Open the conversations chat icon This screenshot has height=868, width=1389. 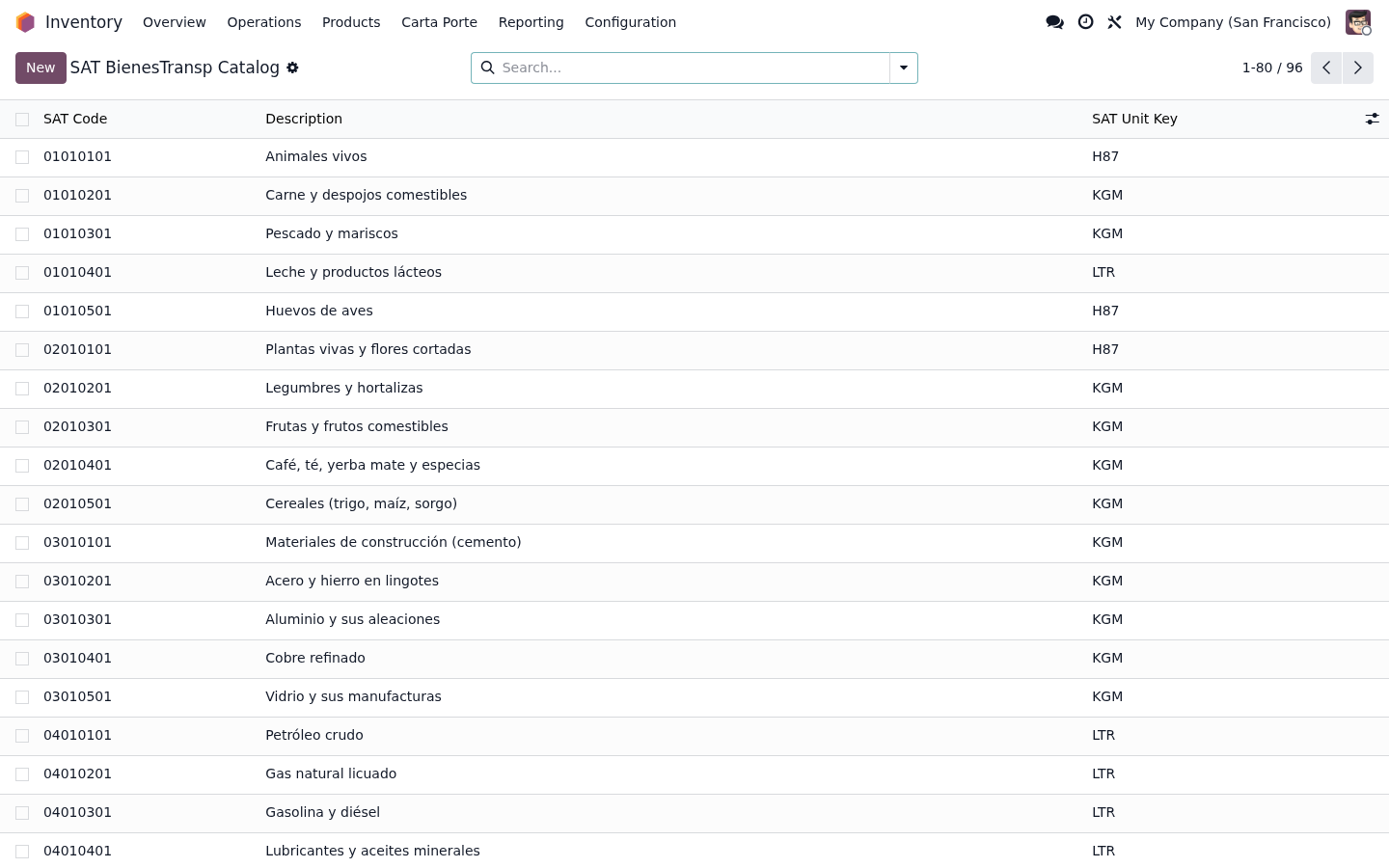pos(1054,22)
